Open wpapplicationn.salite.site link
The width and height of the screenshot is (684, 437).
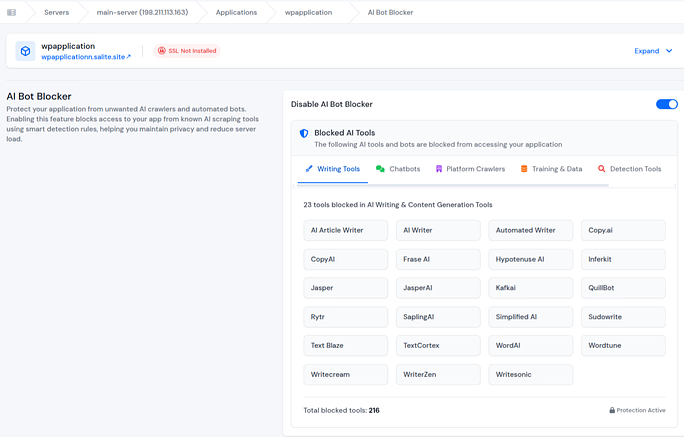tap(86, 57)
